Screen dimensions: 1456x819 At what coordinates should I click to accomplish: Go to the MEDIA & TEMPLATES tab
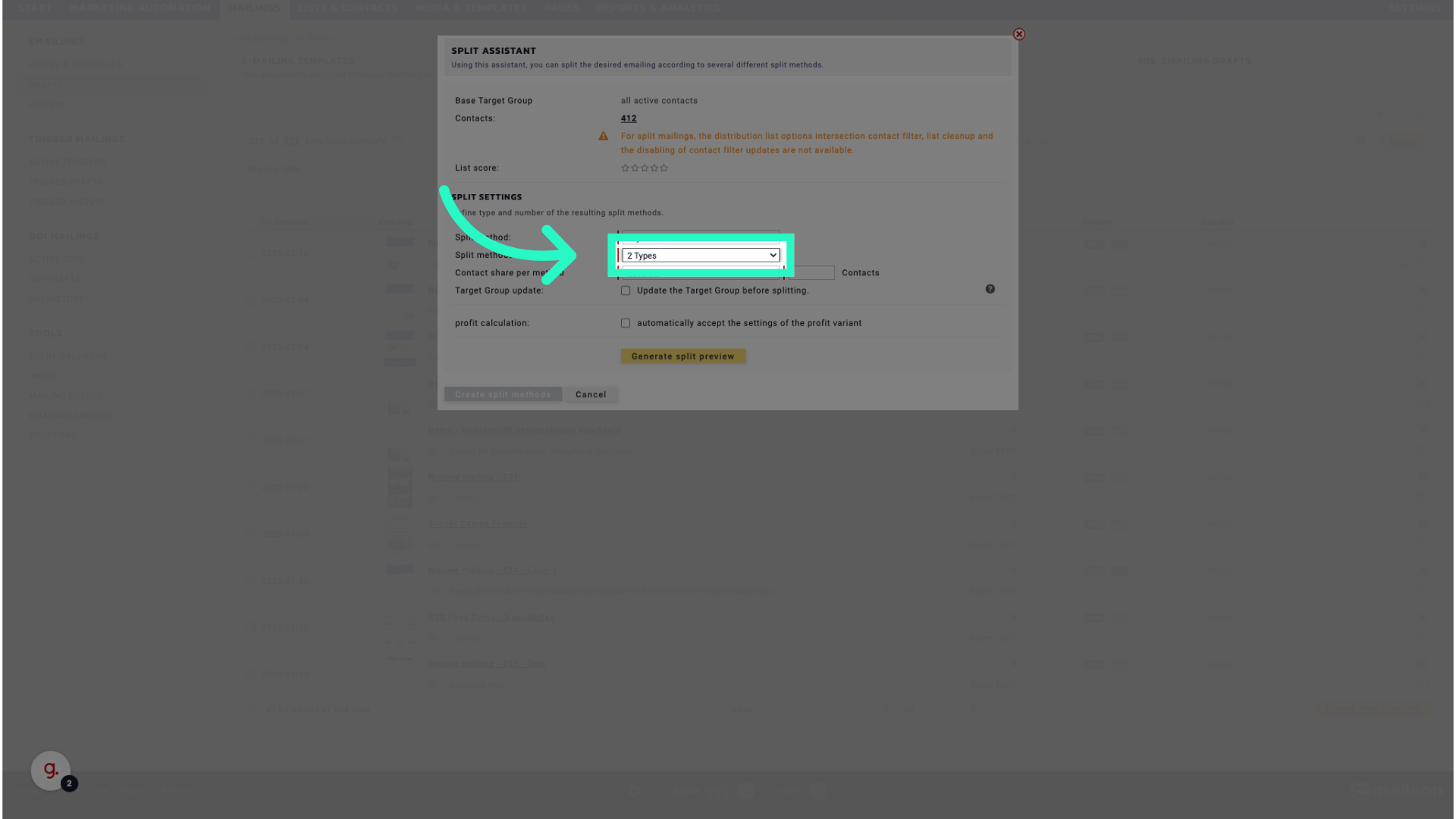(471, 8)
